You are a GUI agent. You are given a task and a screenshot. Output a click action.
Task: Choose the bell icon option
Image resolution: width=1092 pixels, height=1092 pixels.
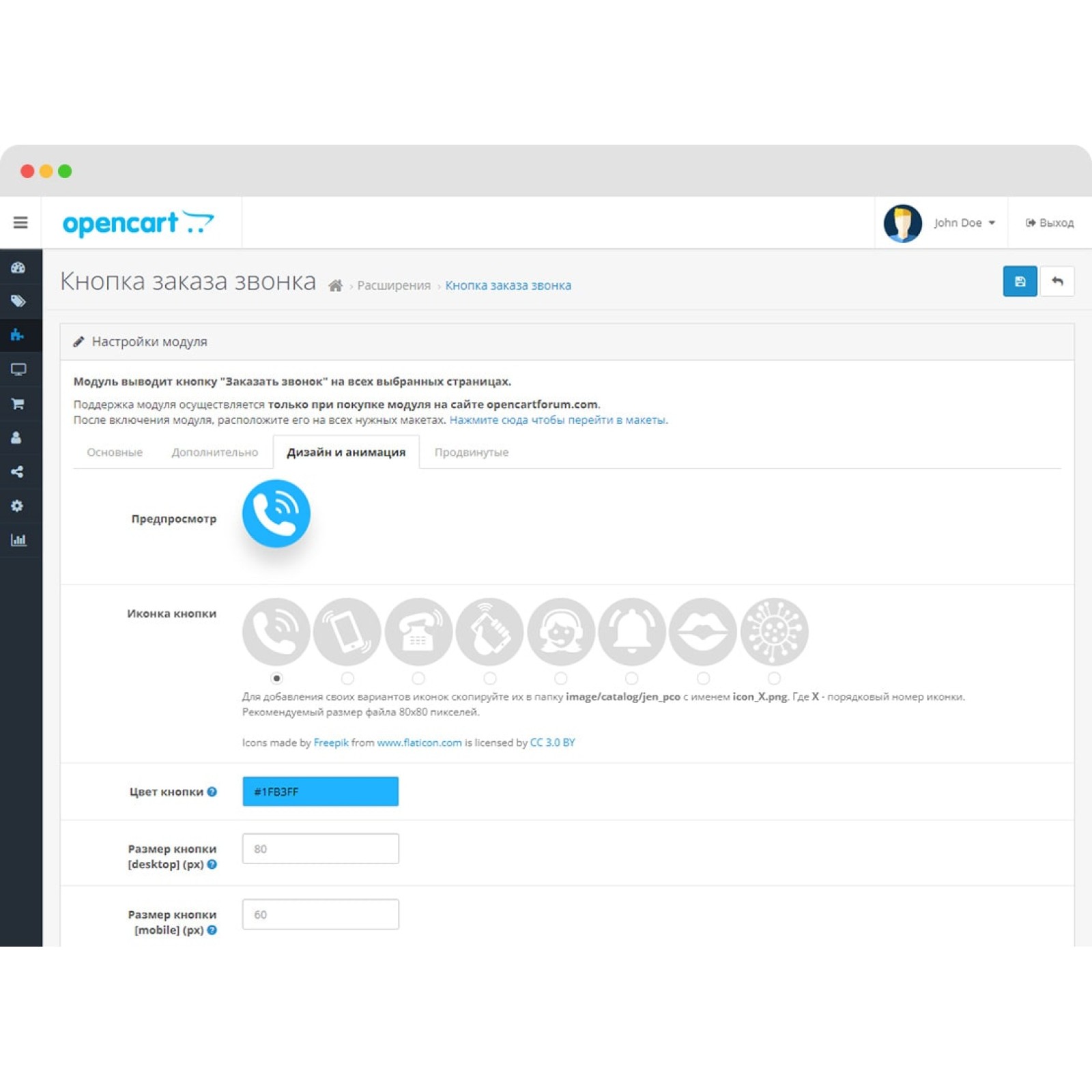click(632, 632)
